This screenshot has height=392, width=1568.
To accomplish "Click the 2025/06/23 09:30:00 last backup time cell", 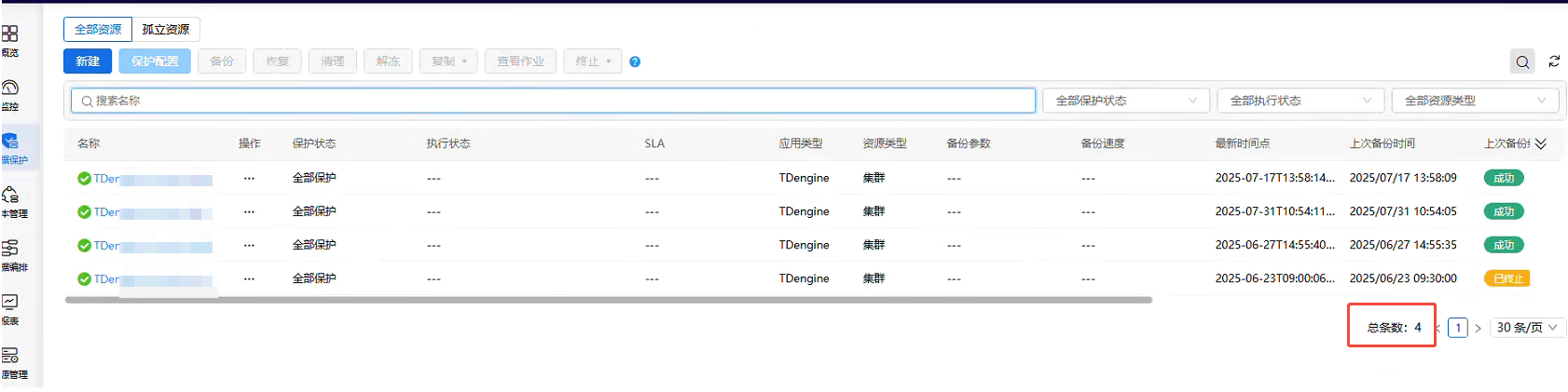I will (1403, 278).
